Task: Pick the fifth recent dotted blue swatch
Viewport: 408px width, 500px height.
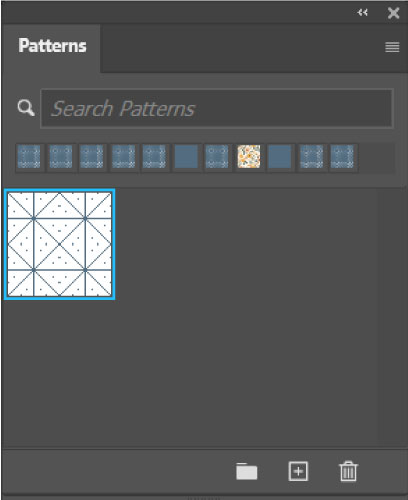Action: click(x=154, y=156)
